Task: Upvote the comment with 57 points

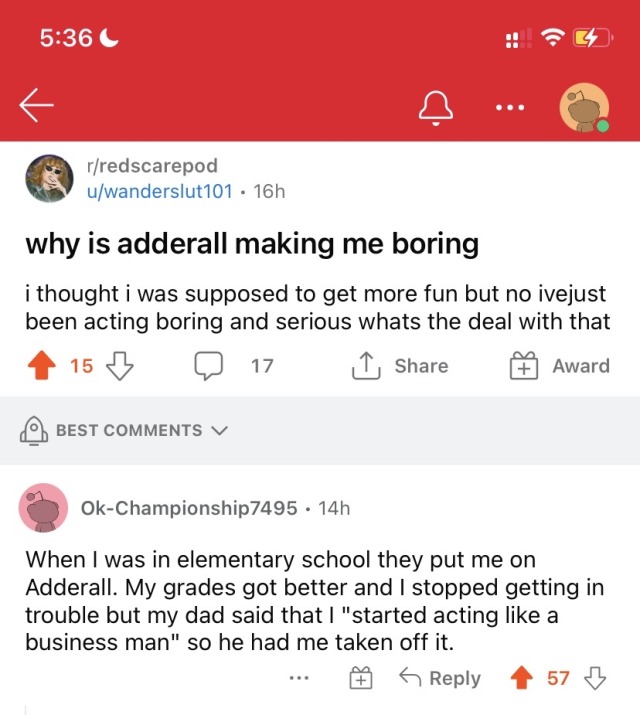Action: point(522,679)
